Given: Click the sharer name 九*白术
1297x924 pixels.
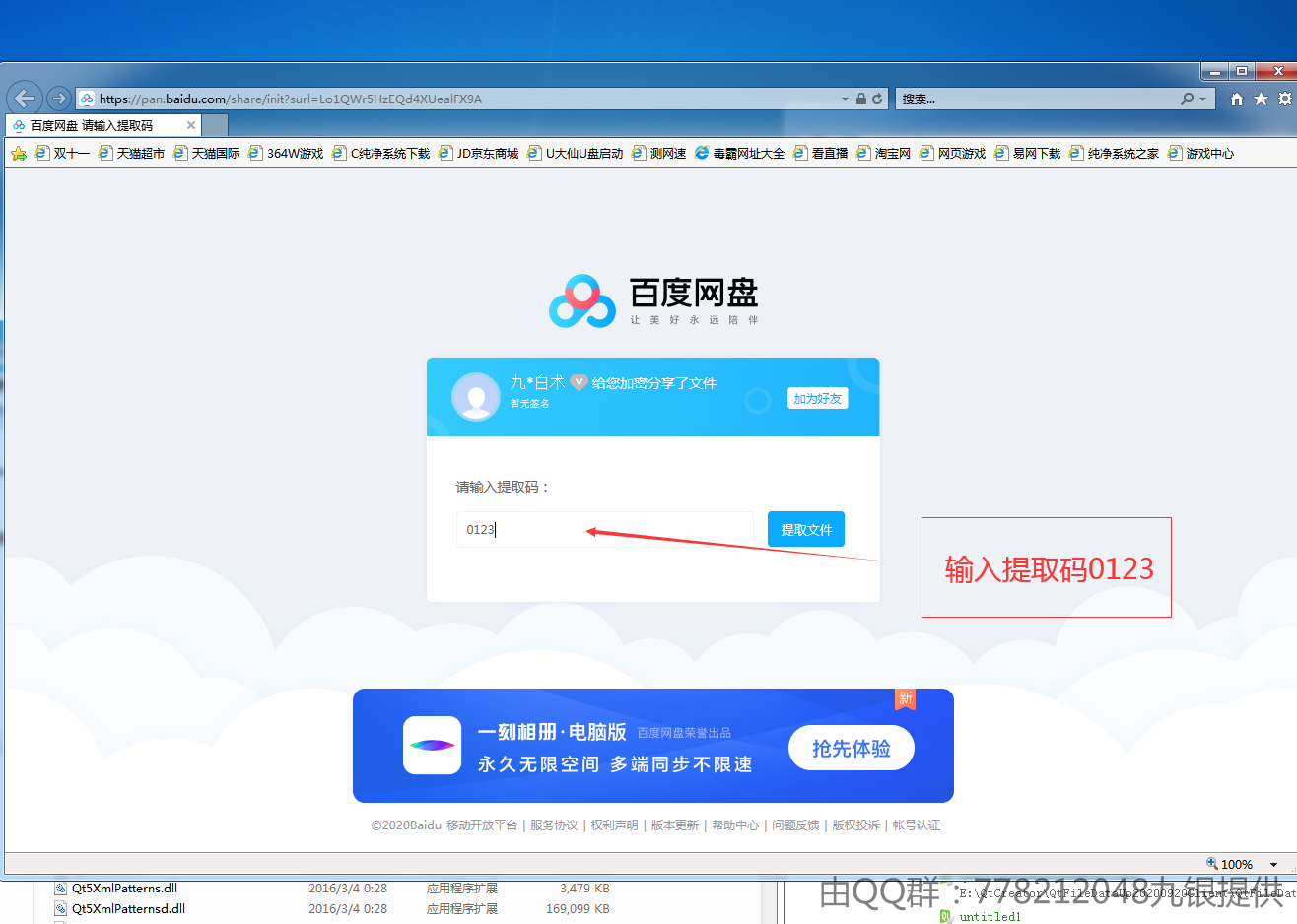Looking at the screenshot, I should click(537, 382).
